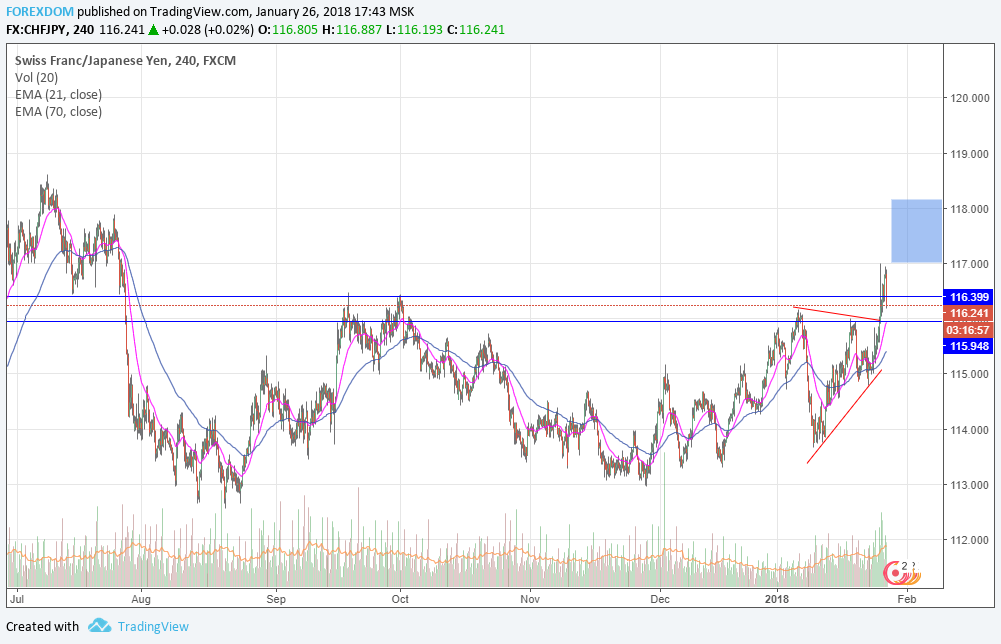
Task: Select the Vol (20) indicator label
Action: coord(36,78)
